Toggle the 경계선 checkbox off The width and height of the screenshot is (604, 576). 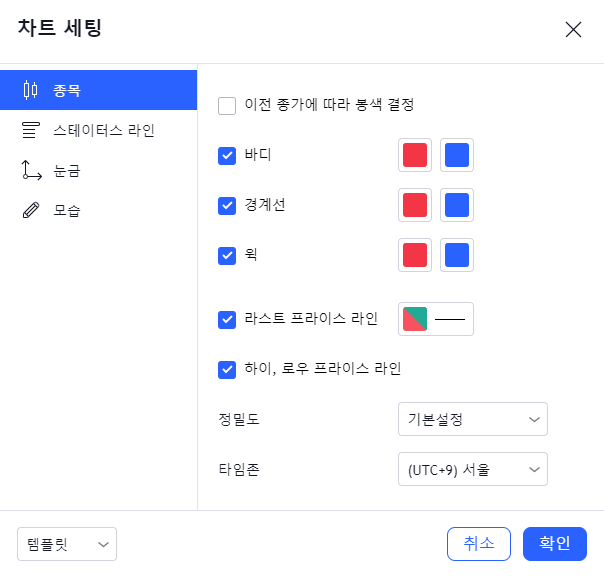click(227, 205)
